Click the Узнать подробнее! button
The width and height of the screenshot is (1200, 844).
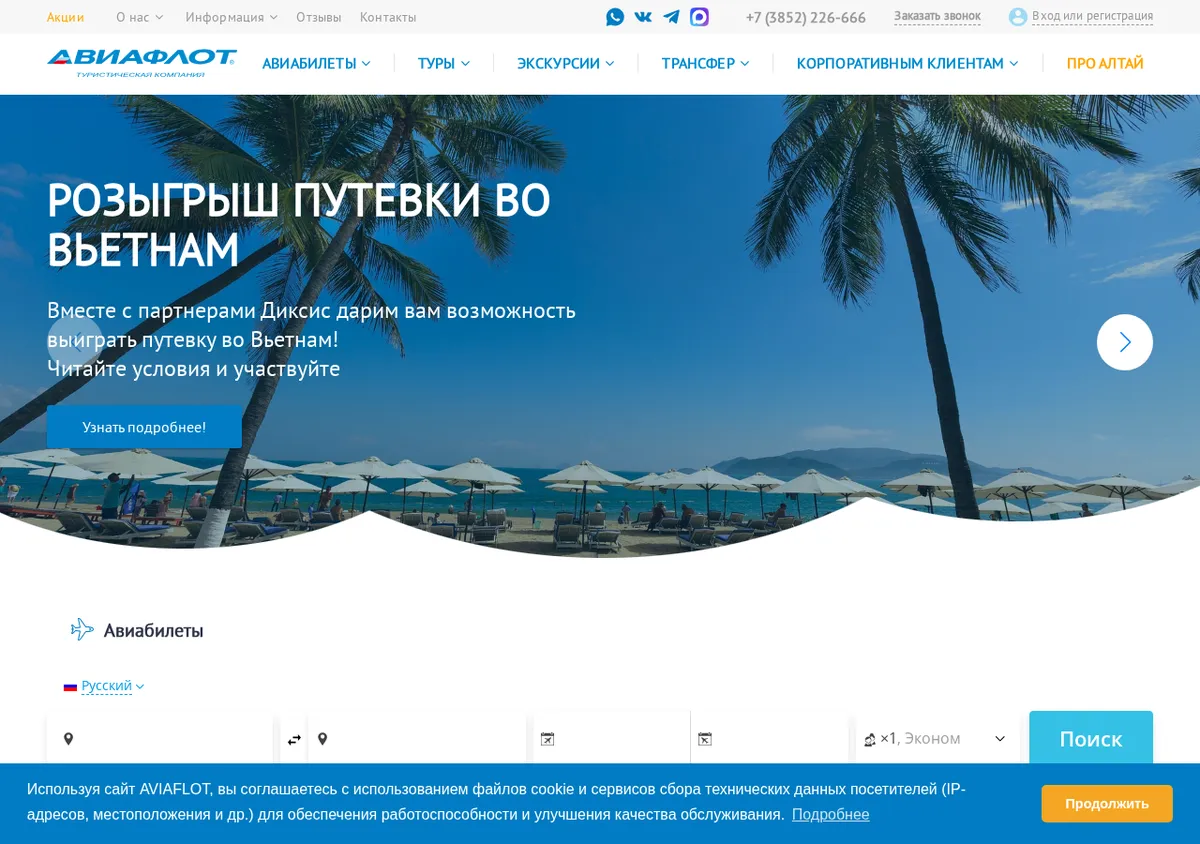point(144,427)
